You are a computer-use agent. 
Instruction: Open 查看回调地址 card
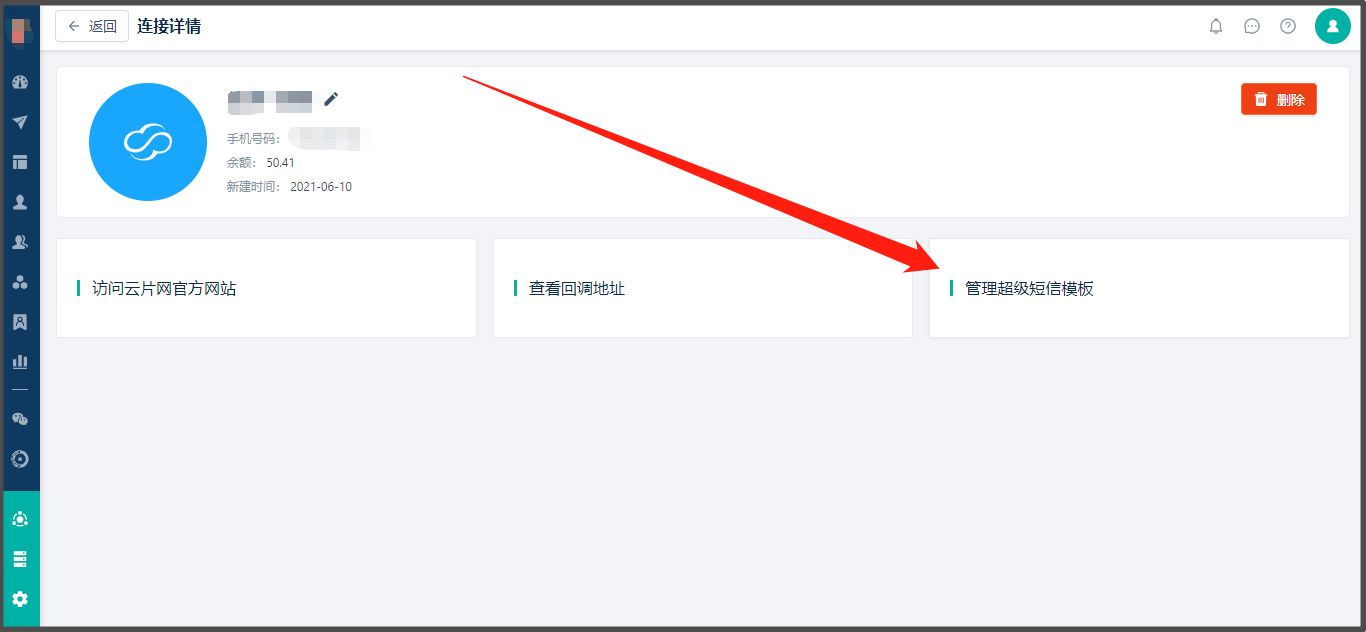tap(703, 288)
